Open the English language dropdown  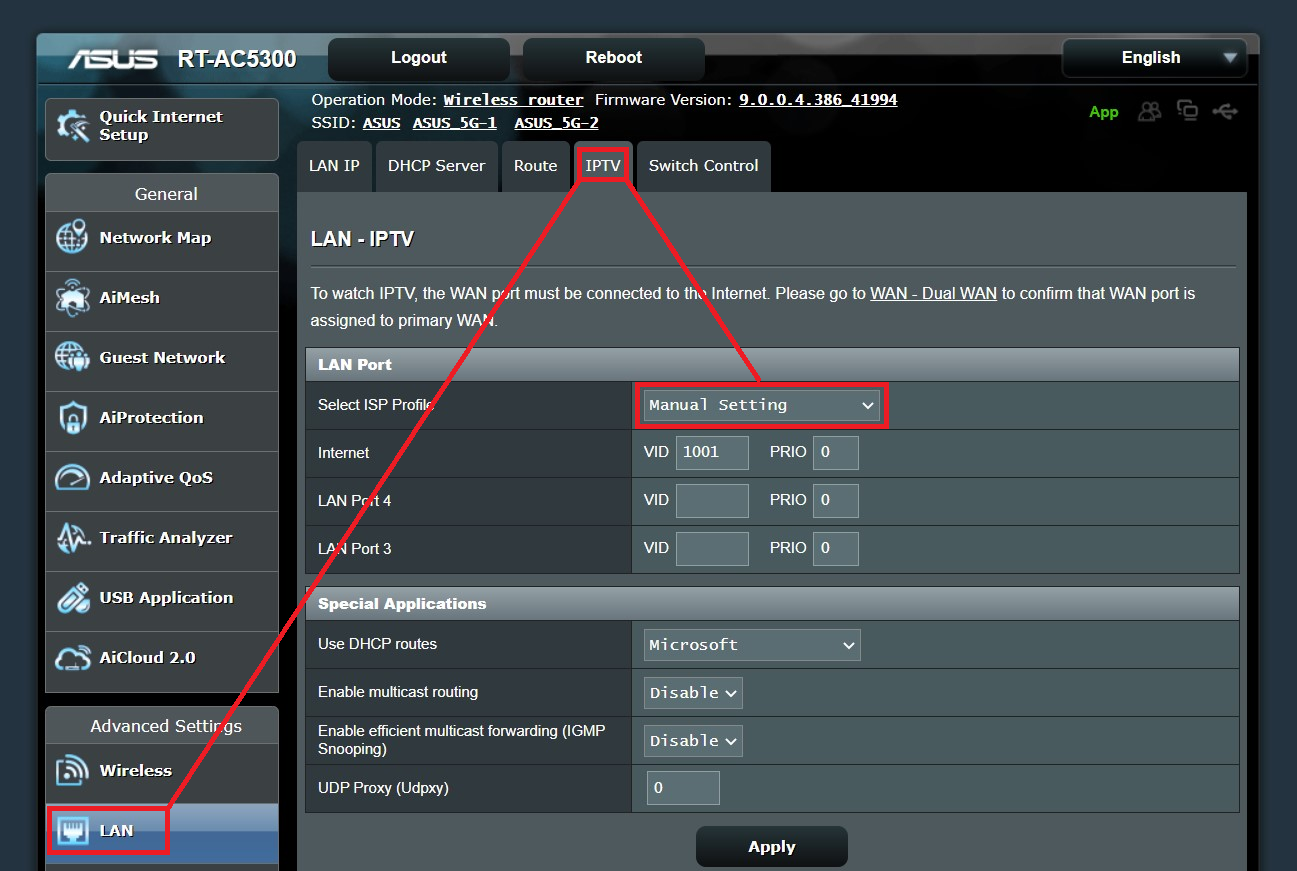click(1154, 58)
